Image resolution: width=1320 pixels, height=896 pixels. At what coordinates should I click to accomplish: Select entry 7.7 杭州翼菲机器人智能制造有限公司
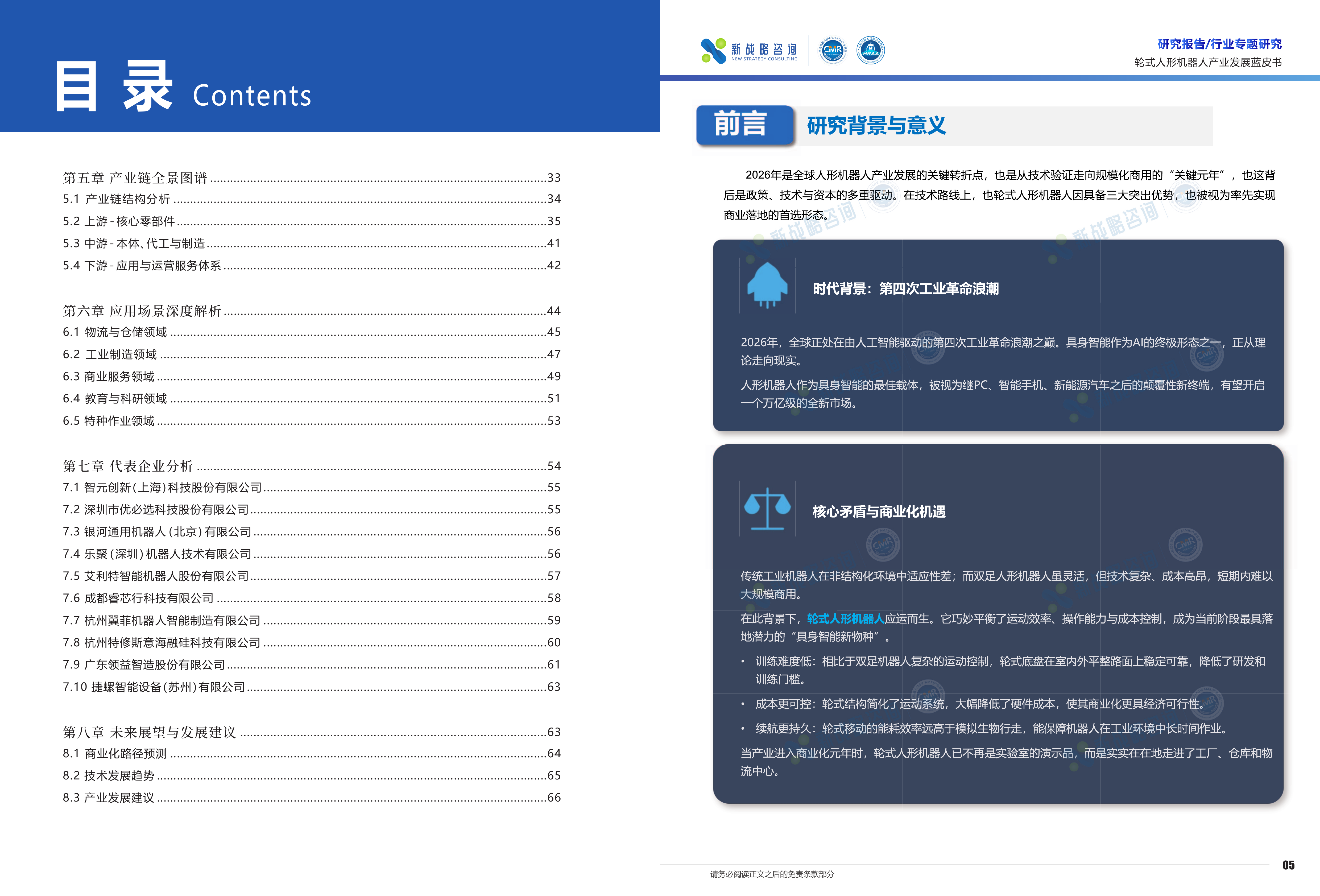311,620
